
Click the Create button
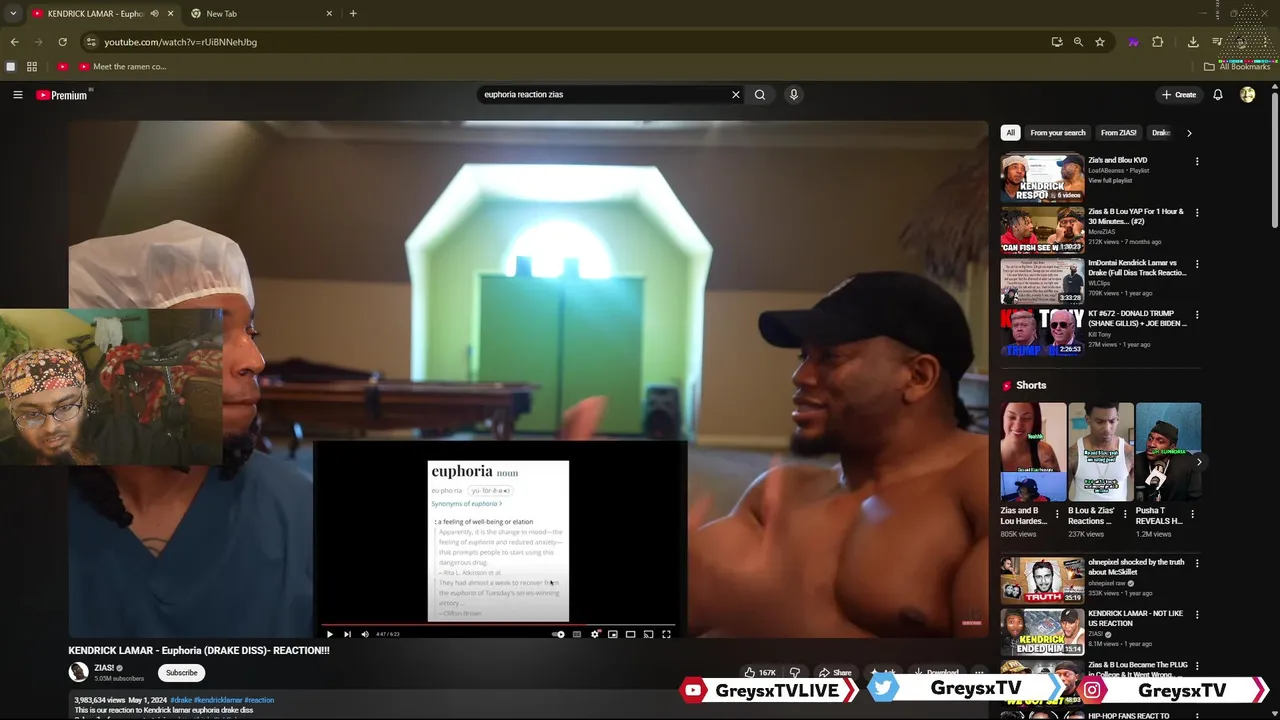tap(1179, 95)
